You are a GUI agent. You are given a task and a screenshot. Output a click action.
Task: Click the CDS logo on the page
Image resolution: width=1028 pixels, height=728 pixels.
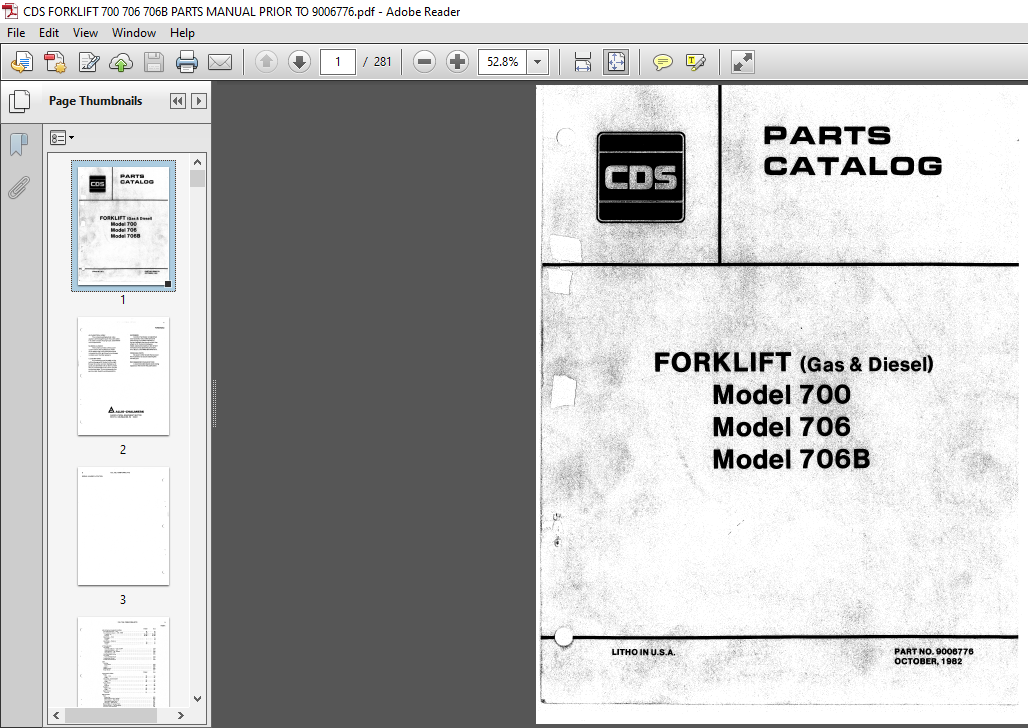pos(641,177)
